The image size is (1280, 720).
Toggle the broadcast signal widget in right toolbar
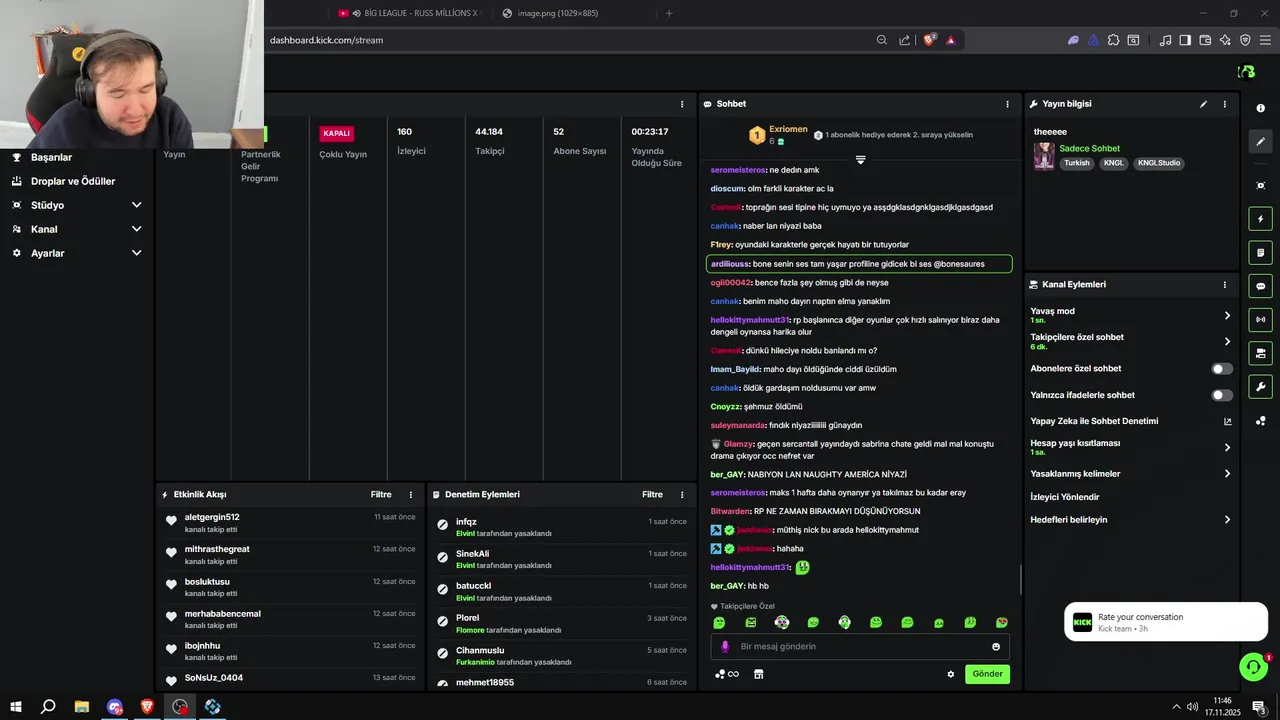(x=1260, y=320)
